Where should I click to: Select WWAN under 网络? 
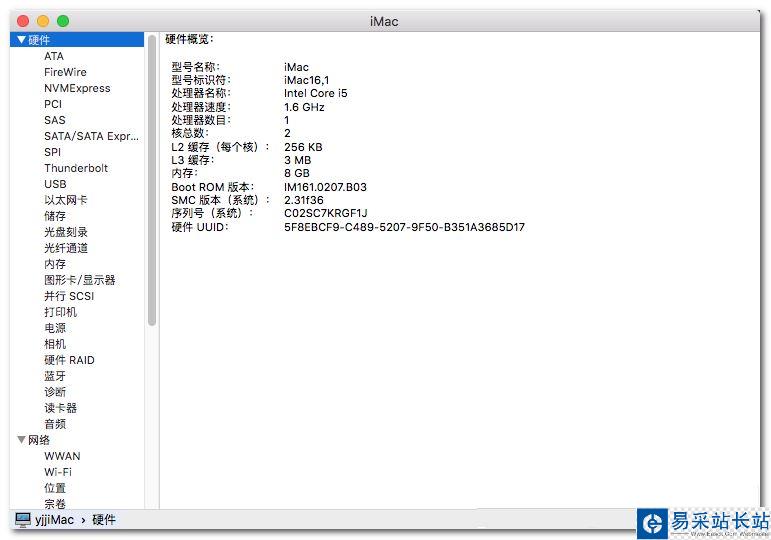coord(62,456)
